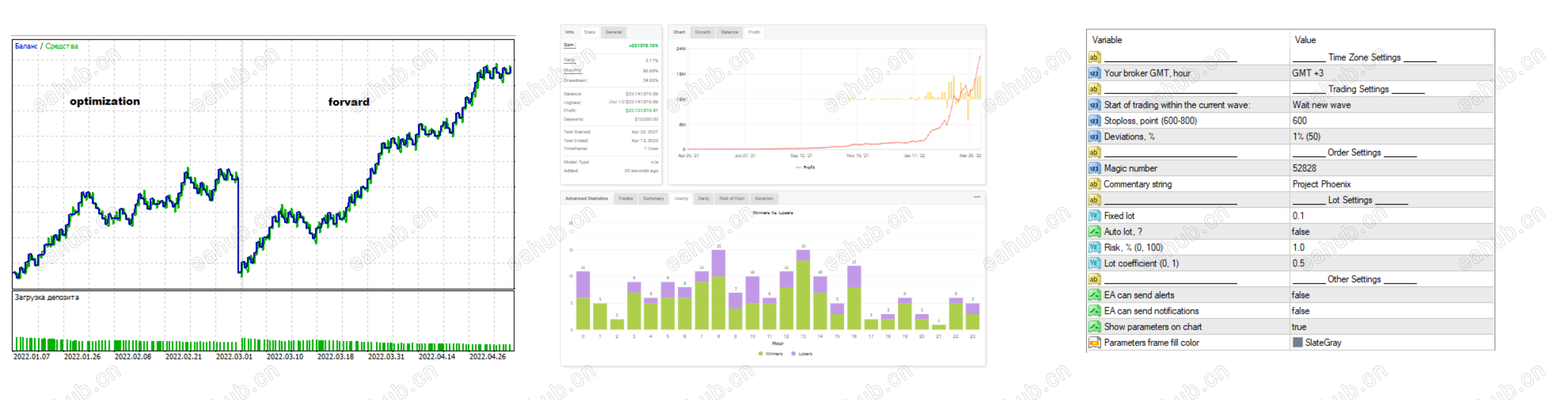Open the Trades tab

coord(626,198)
